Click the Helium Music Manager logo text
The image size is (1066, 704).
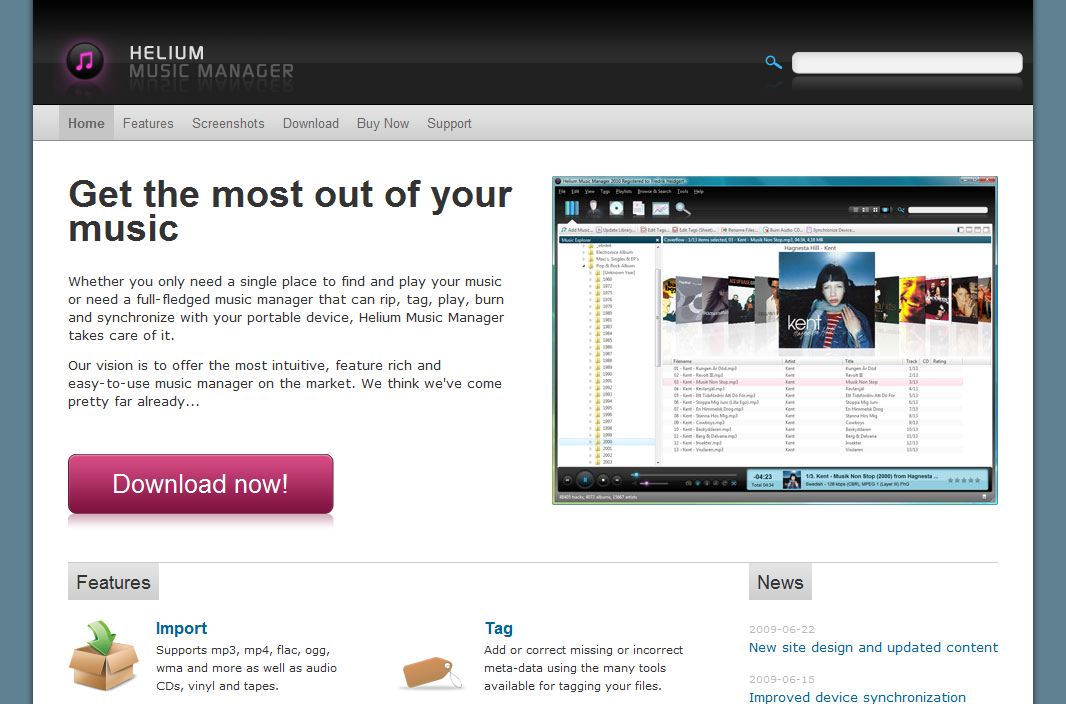click(x=211, y=62)
